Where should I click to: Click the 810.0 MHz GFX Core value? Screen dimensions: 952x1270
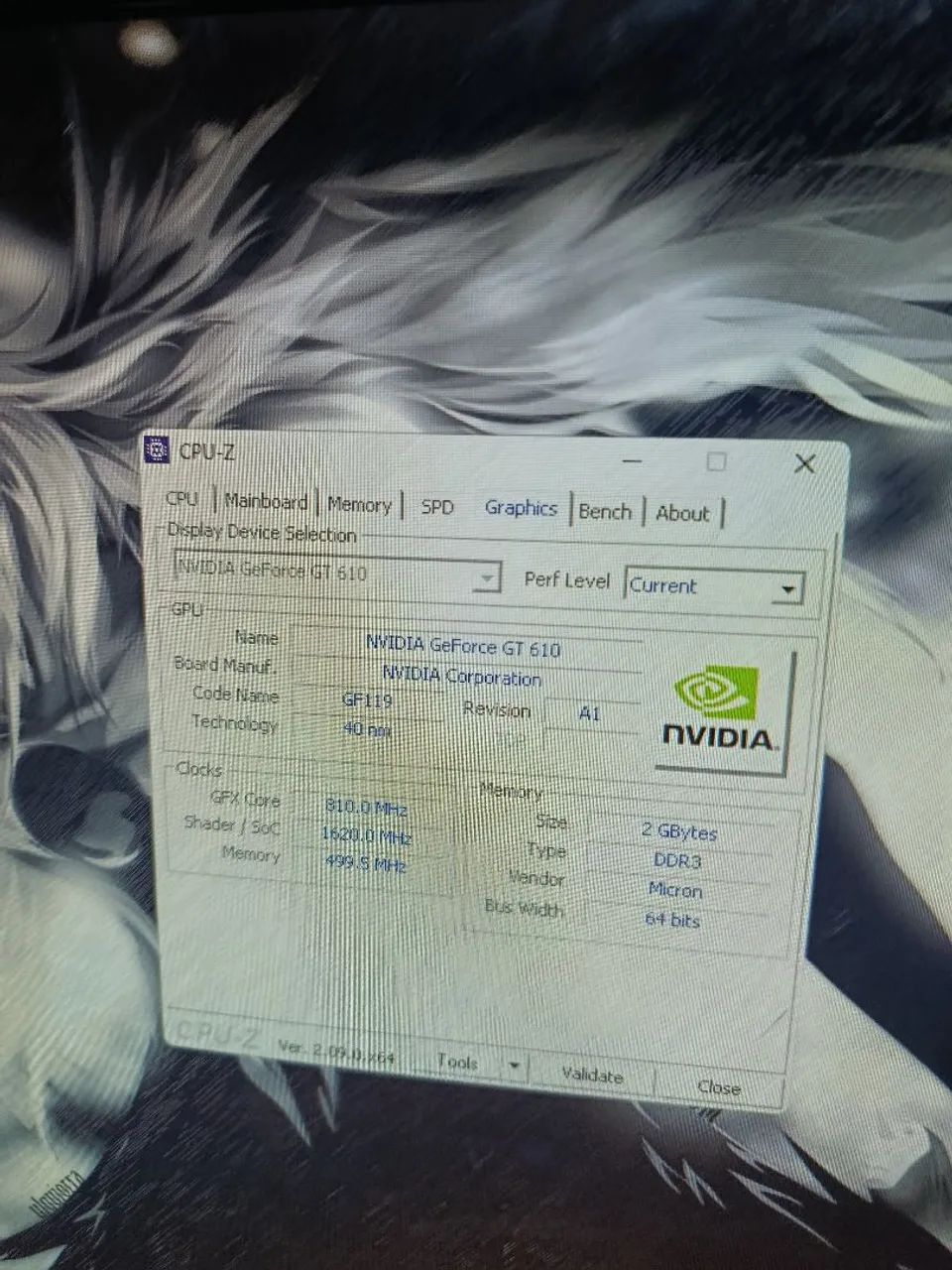pos(366,808)
